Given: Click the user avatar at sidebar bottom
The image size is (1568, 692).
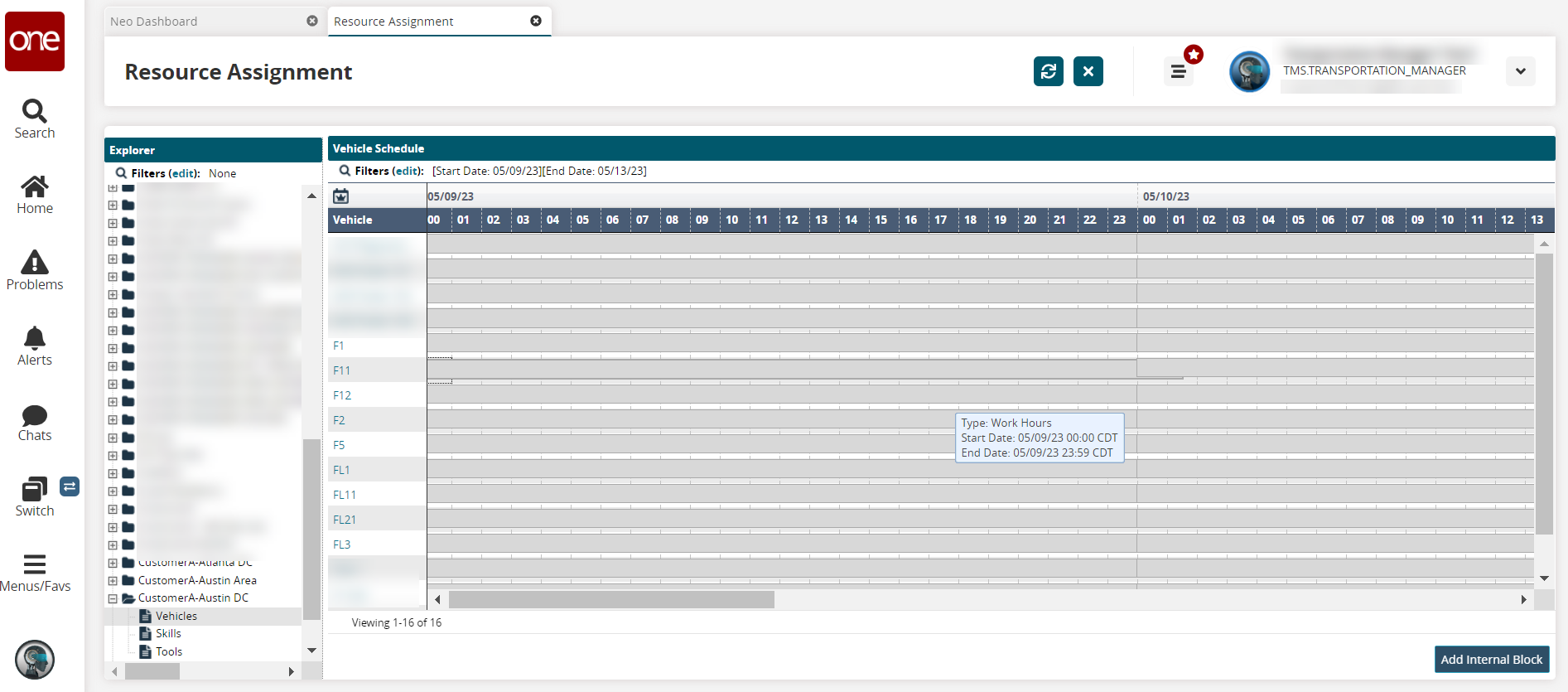Looking at the screenshot, I should (x=35, y=661).
